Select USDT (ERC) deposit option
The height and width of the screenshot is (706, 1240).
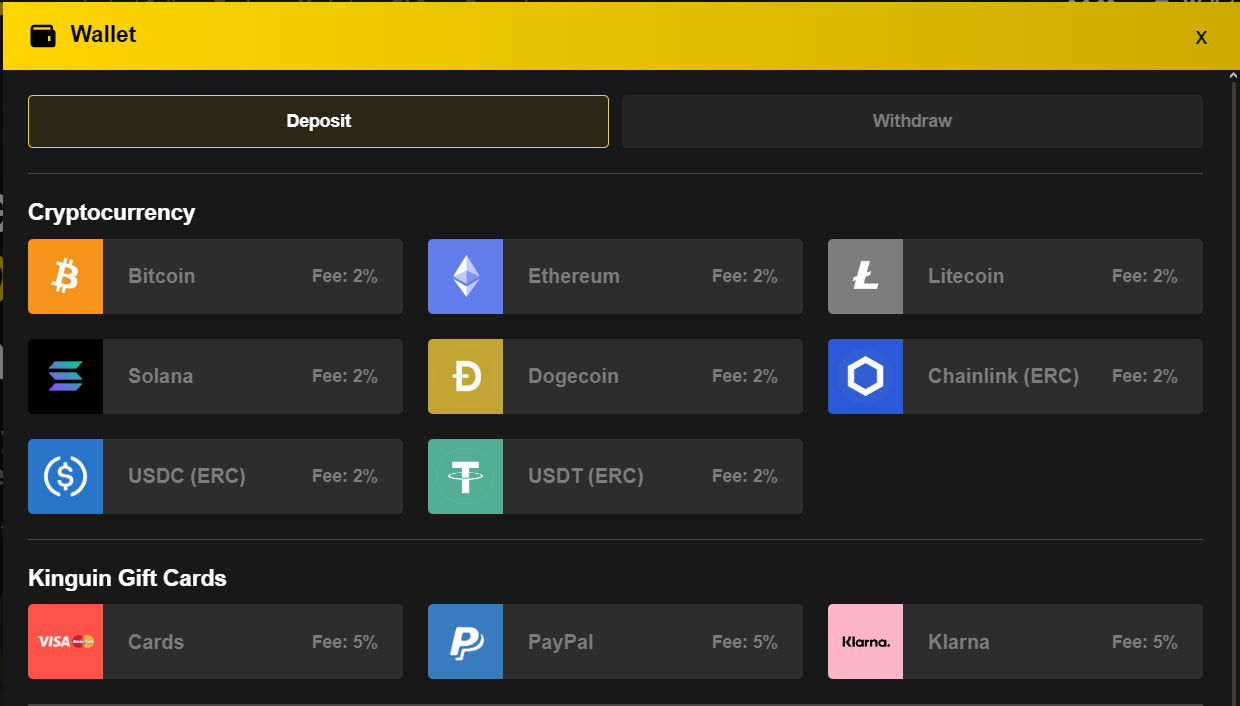point(615,476)
